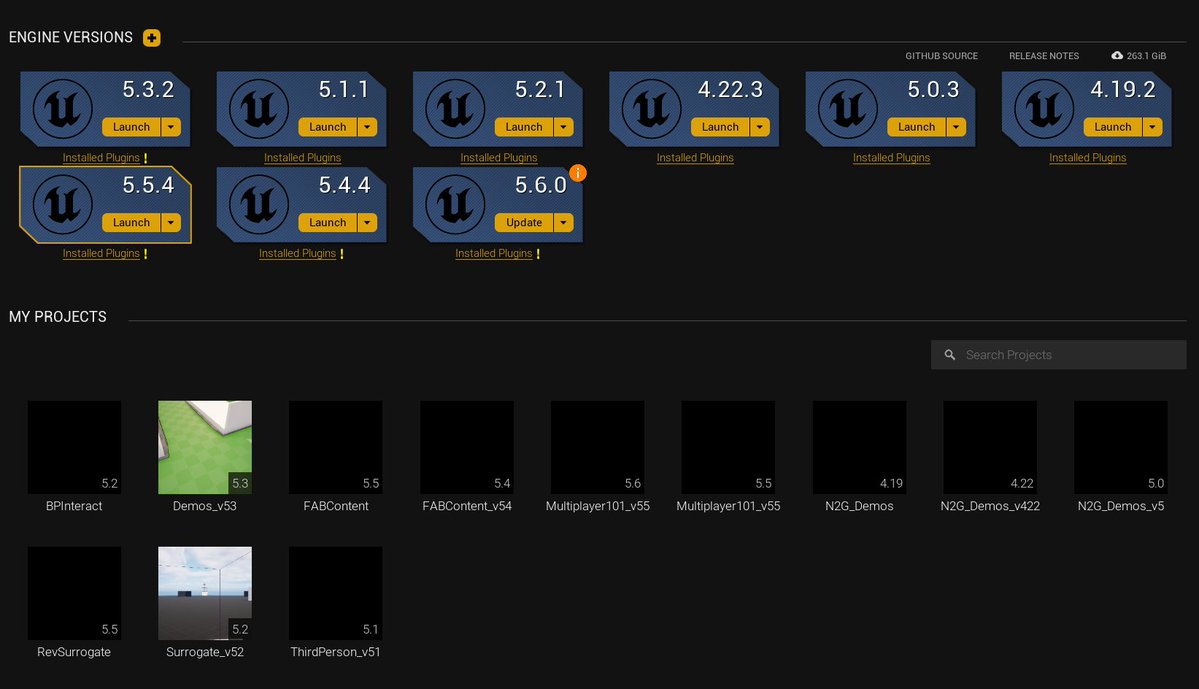
Task: Click the add engine version plus icon
Action: (151, 37)
